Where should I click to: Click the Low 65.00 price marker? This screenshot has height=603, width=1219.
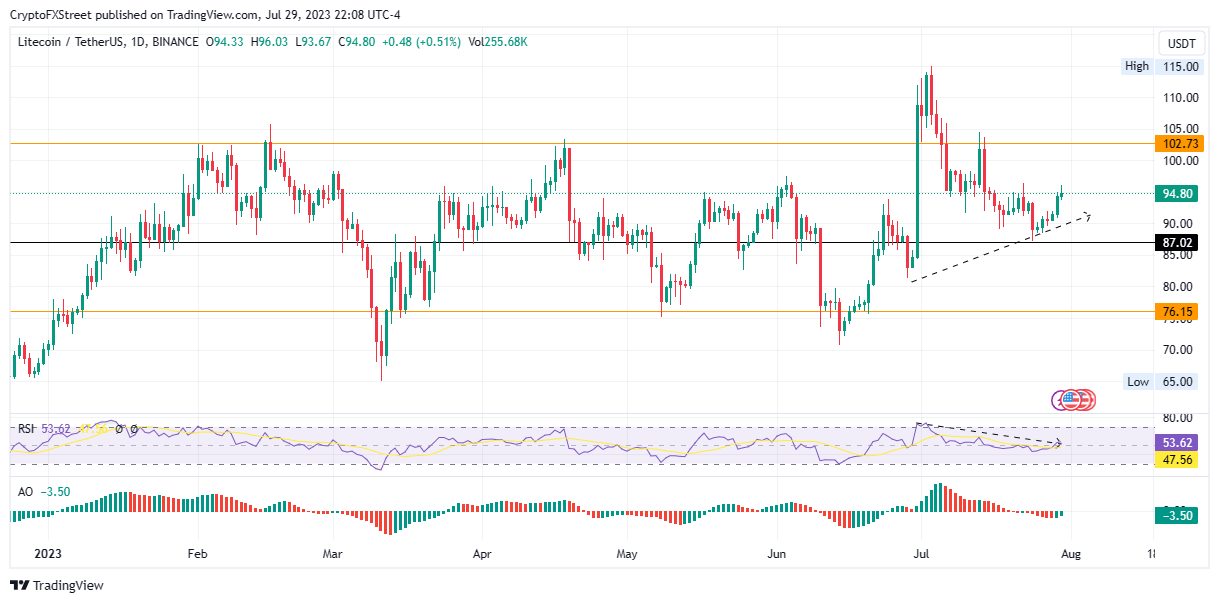tap(1162, 381)
